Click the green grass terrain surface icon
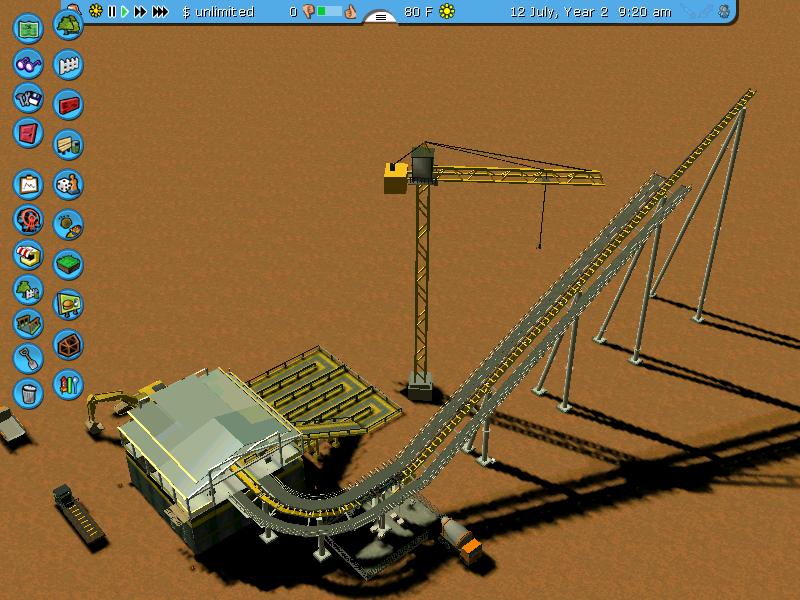 [x=67, y=264]
